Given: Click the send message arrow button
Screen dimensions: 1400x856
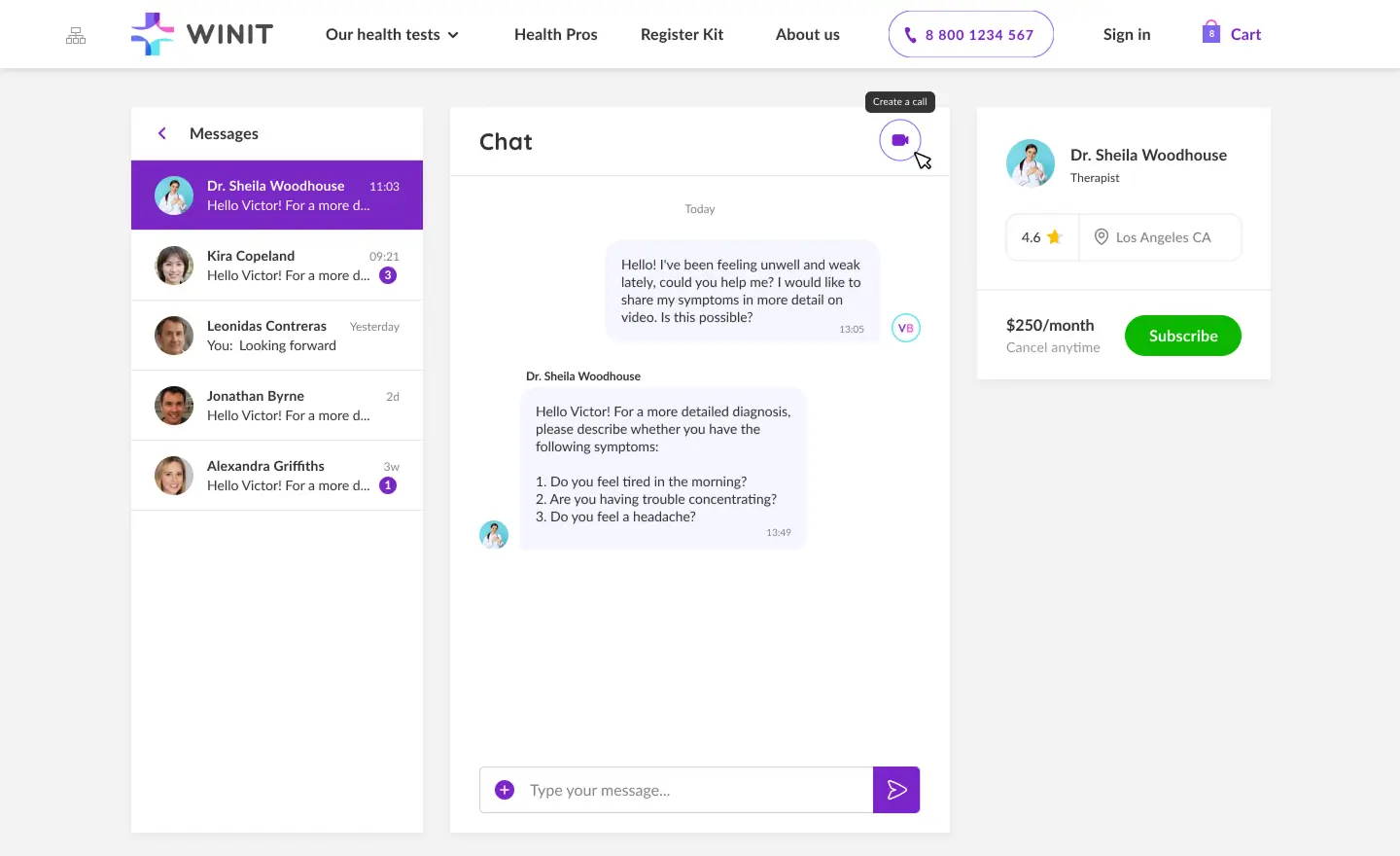Looking at the screenshot, I should click(896, 790).
